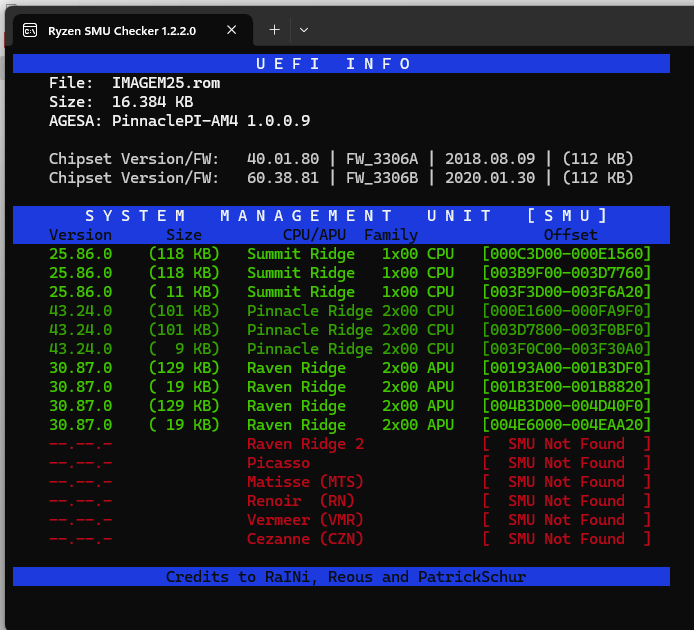Click the size value 16.384 KB
The image size is (694, 630).
pyautogui.click(x=153, y=102)
